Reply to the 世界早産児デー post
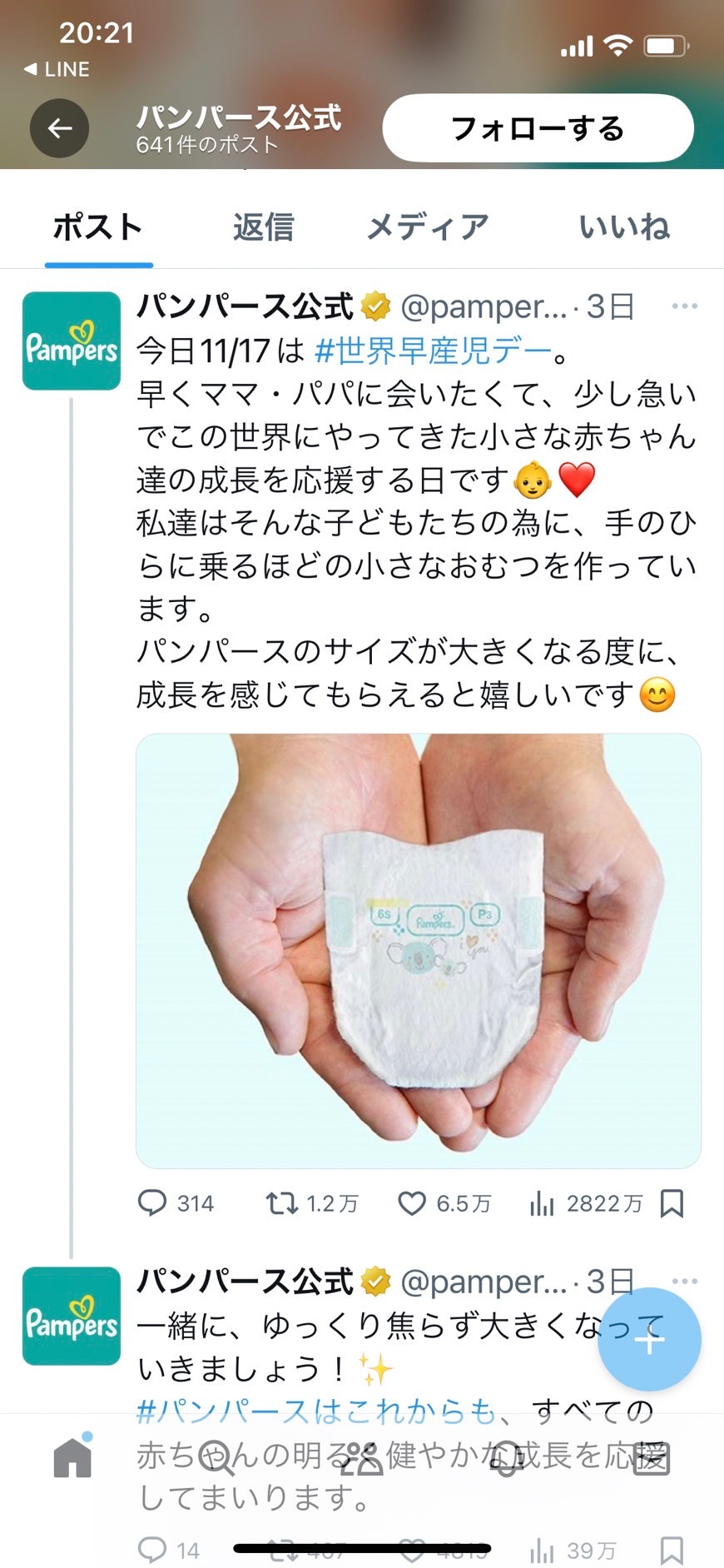This screenshot has width=724, height=1568. (176, 1203)
